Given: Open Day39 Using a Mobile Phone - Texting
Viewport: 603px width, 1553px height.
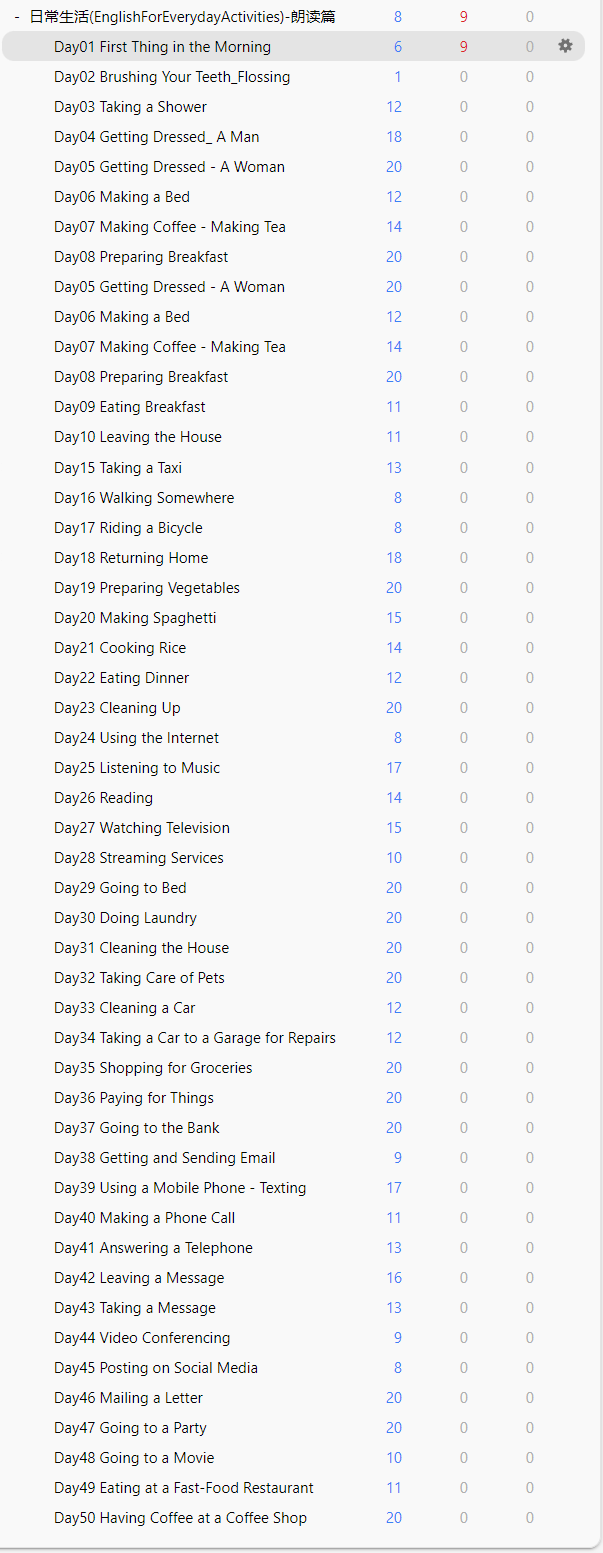Looking at the screenshot, I should click(180, 1188).
